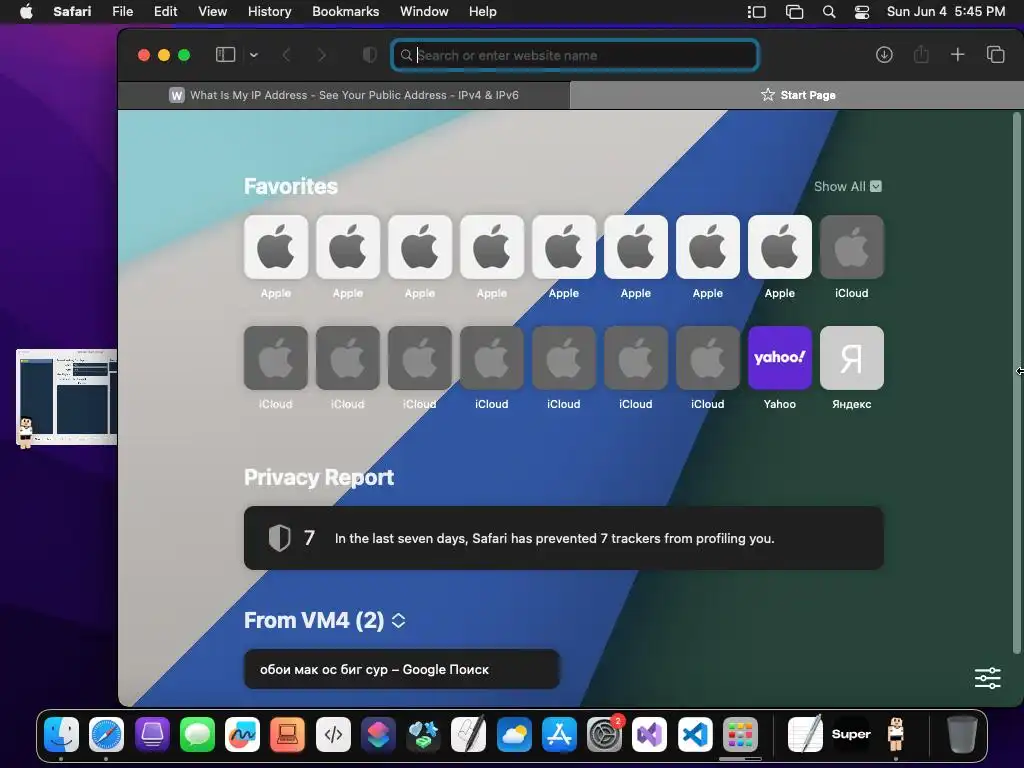Open the code brackets app in Dock
Viewport: 1024px width, 768px height.
coord(333,735)
